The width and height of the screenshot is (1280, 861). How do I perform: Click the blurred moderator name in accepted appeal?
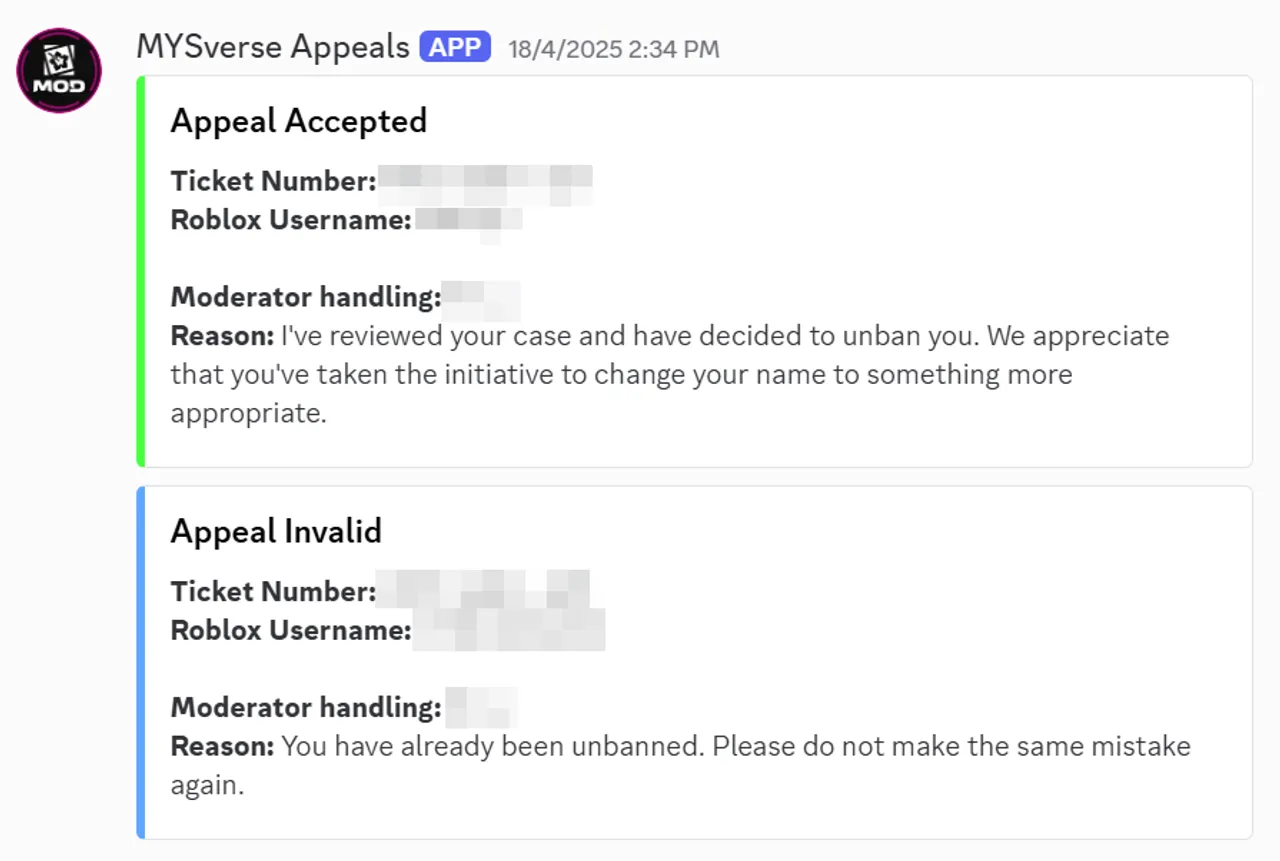481,298
